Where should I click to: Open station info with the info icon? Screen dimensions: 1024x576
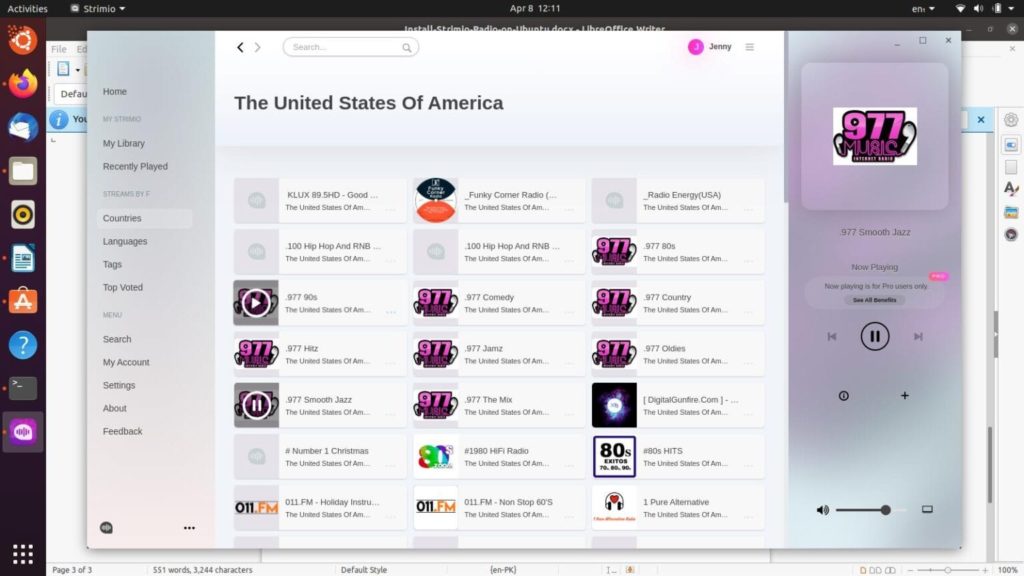coord(843,396)
